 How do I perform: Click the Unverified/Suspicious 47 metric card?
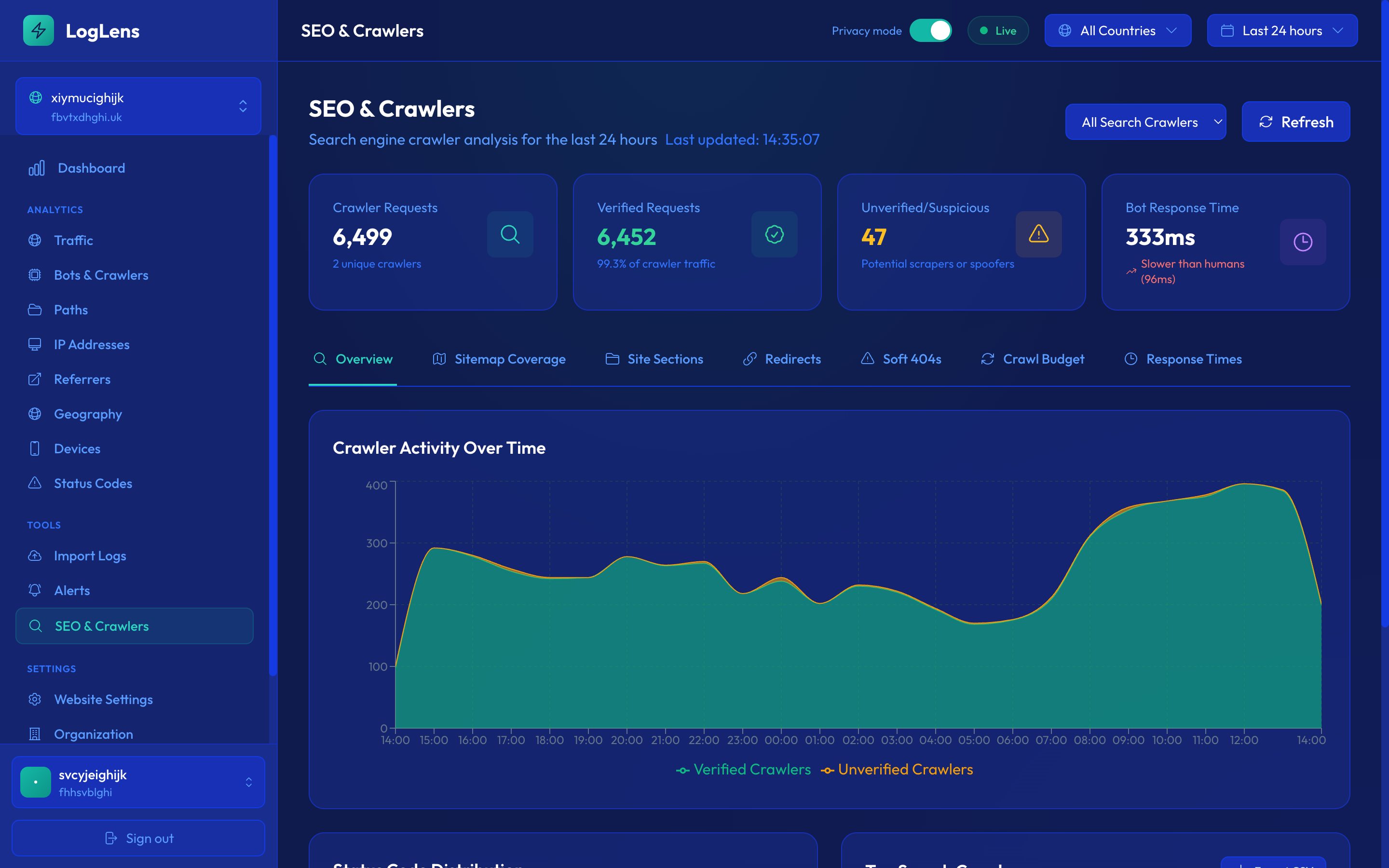[x=961, y=242]
